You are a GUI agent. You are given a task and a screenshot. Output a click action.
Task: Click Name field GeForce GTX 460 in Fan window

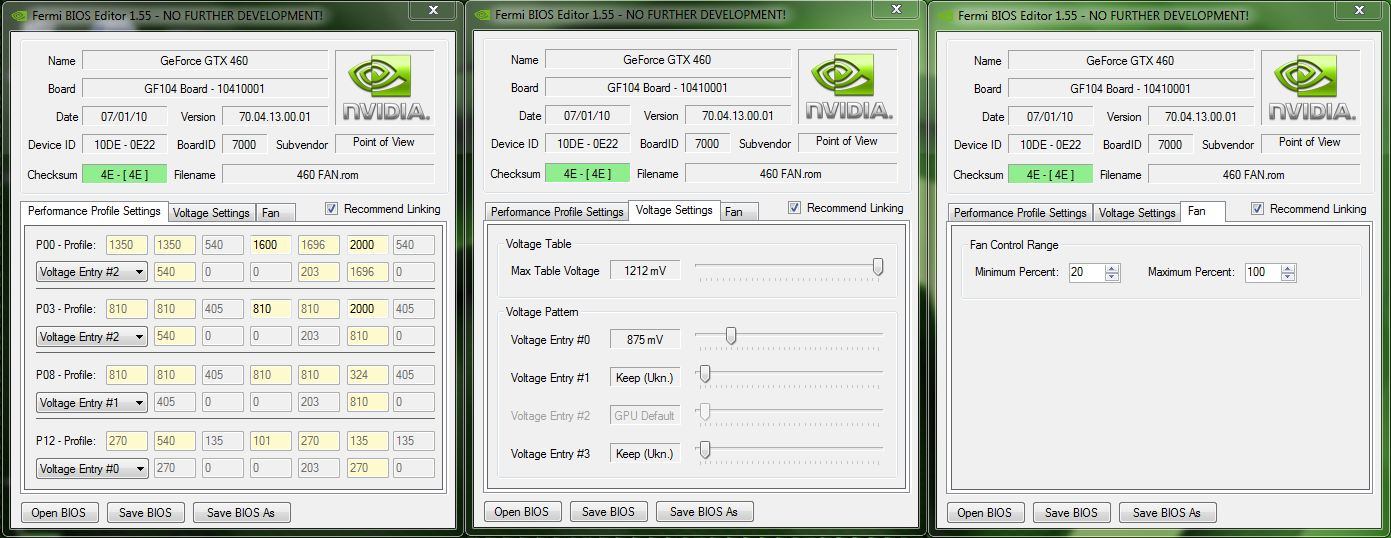(1130, 61)
